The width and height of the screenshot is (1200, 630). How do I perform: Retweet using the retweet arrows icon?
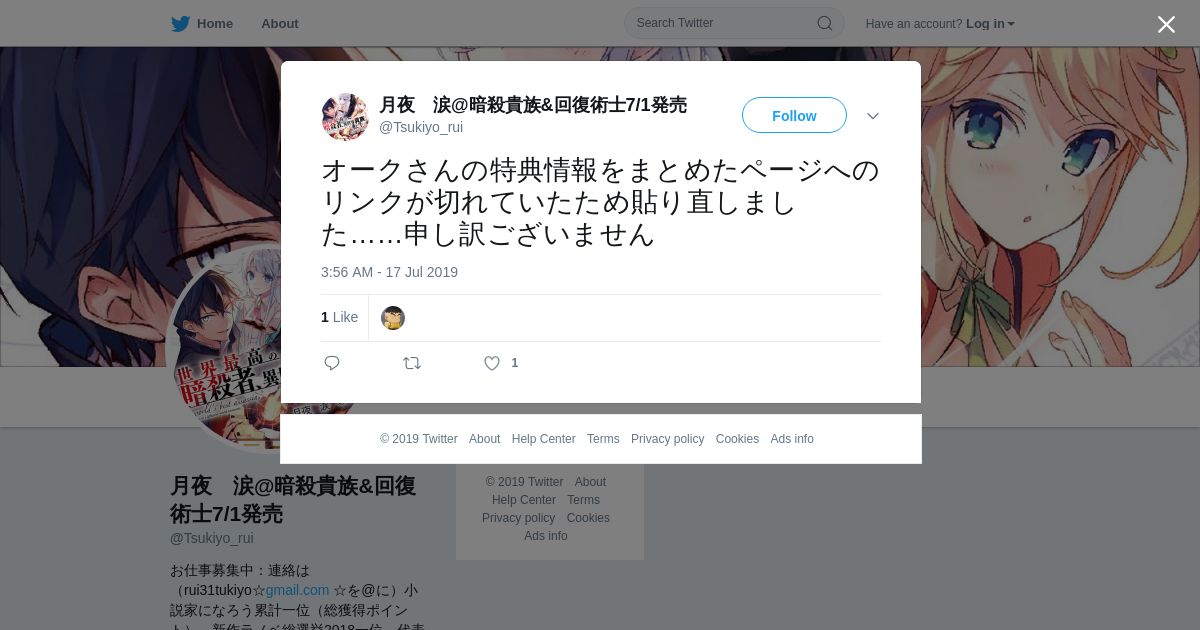coord(412,363)
